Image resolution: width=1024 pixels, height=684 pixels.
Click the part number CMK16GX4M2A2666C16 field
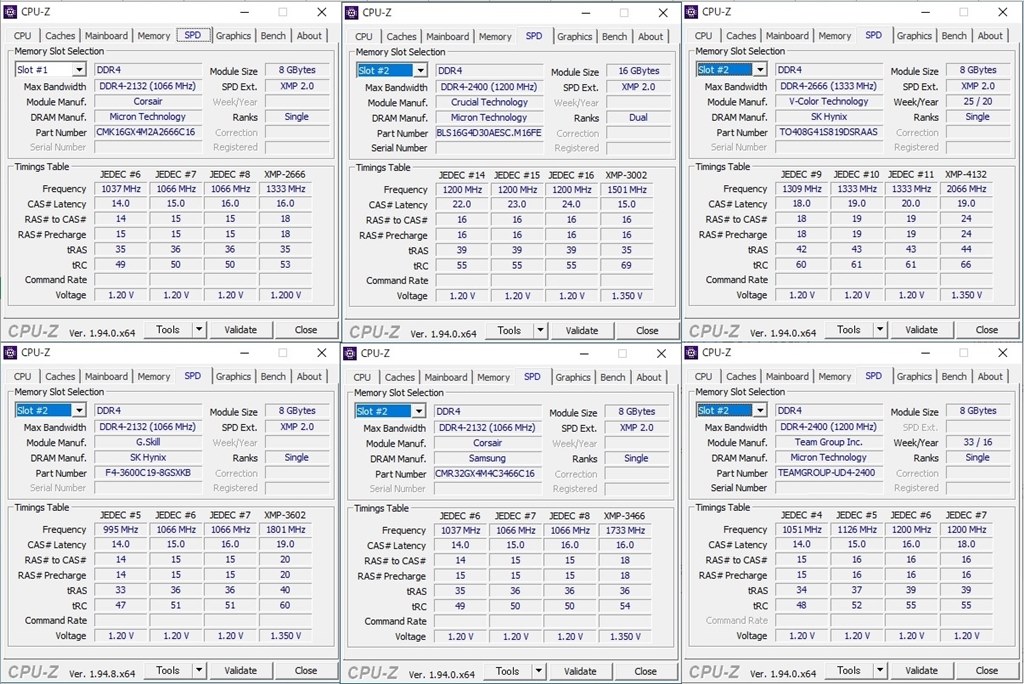pos(148,132)
